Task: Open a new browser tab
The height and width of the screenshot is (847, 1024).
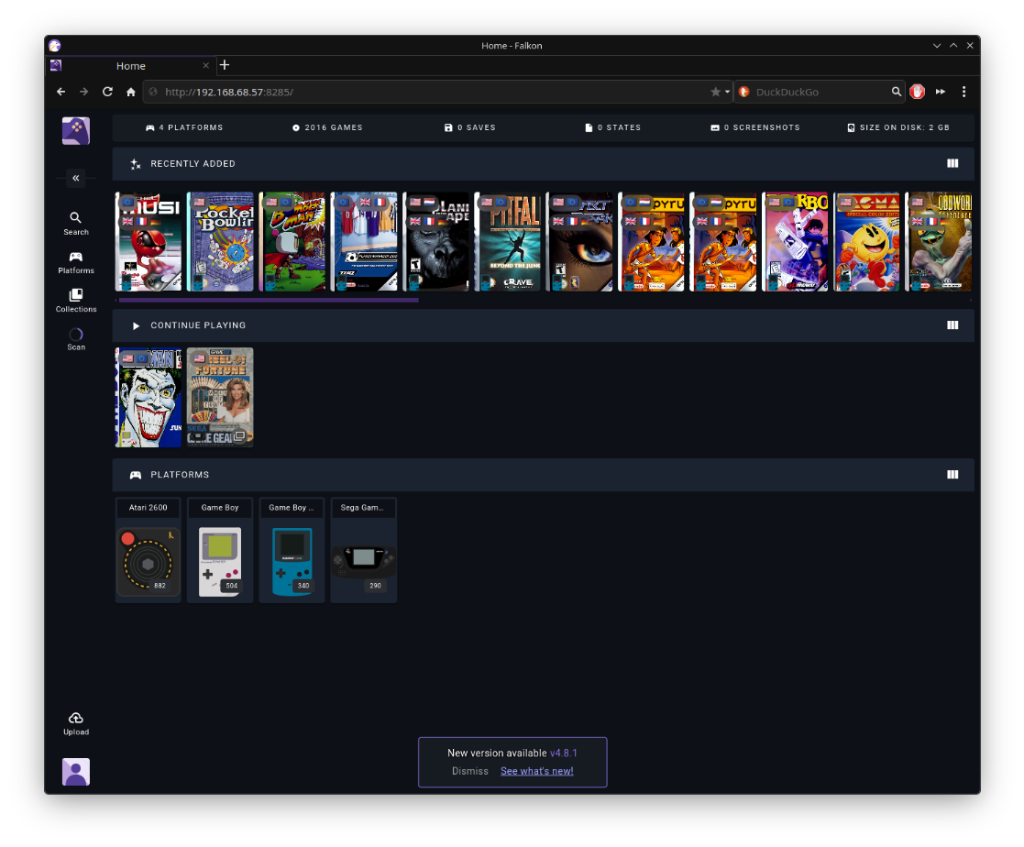Action: [x=225, y=65]
